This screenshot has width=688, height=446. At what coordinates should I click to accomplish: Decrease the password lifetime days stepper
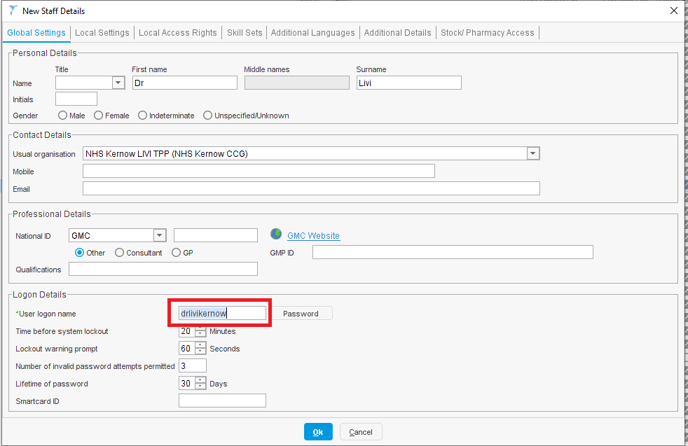coord(200,387)
